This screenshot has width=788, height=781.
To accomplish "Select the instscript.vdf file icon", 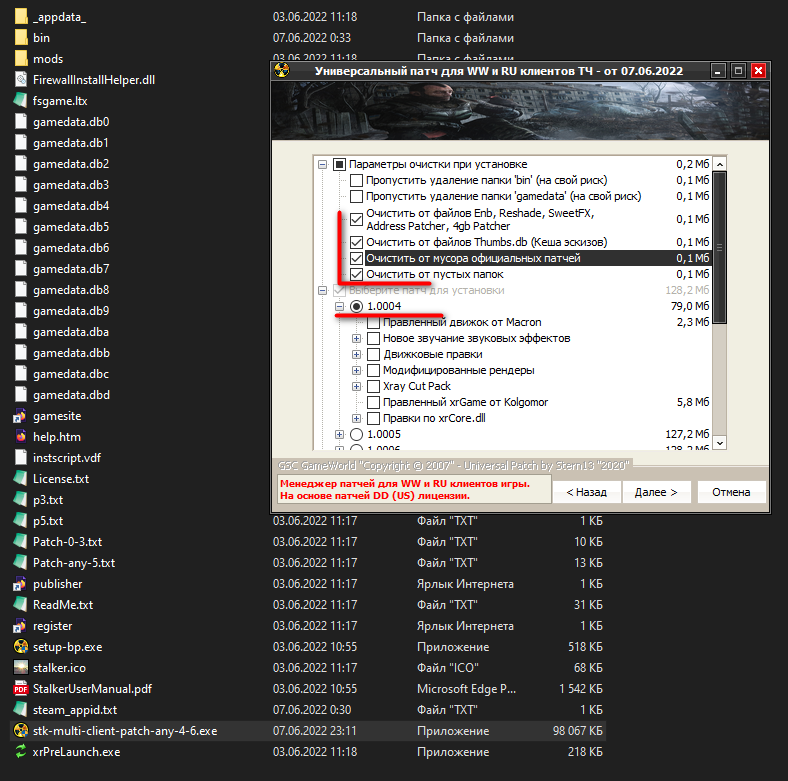I will [x=21, y=457].
